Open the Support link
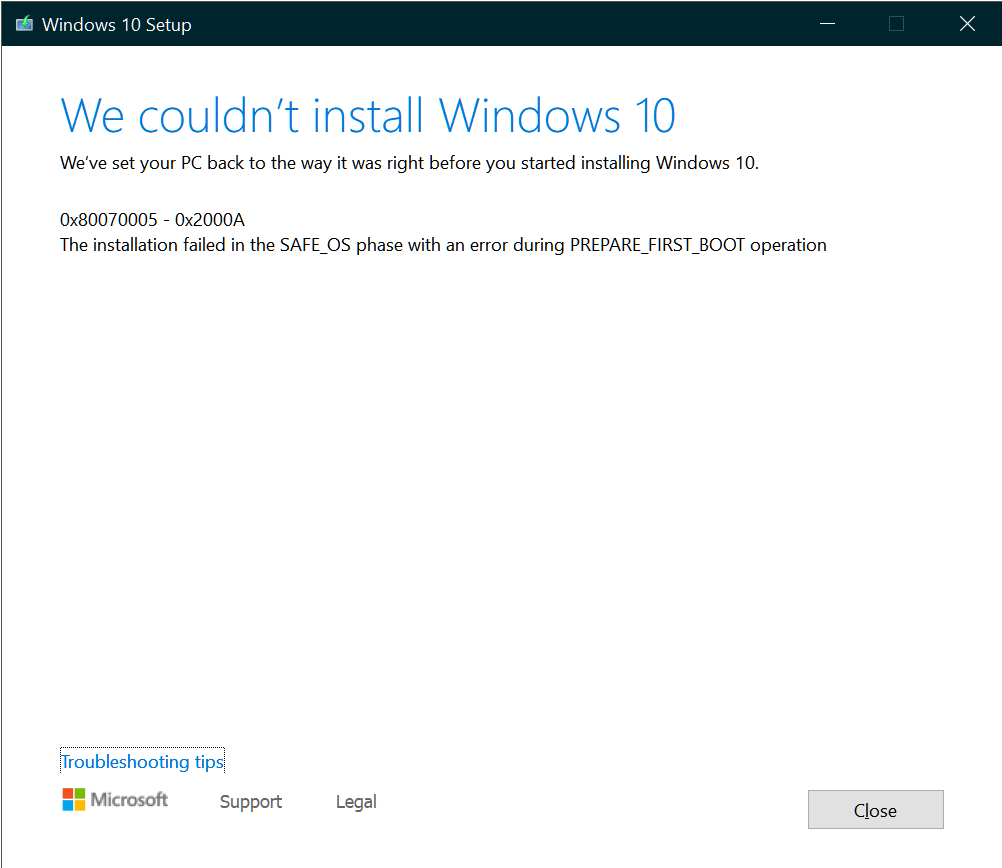1002x868 pixels. [x=250, y=802]
